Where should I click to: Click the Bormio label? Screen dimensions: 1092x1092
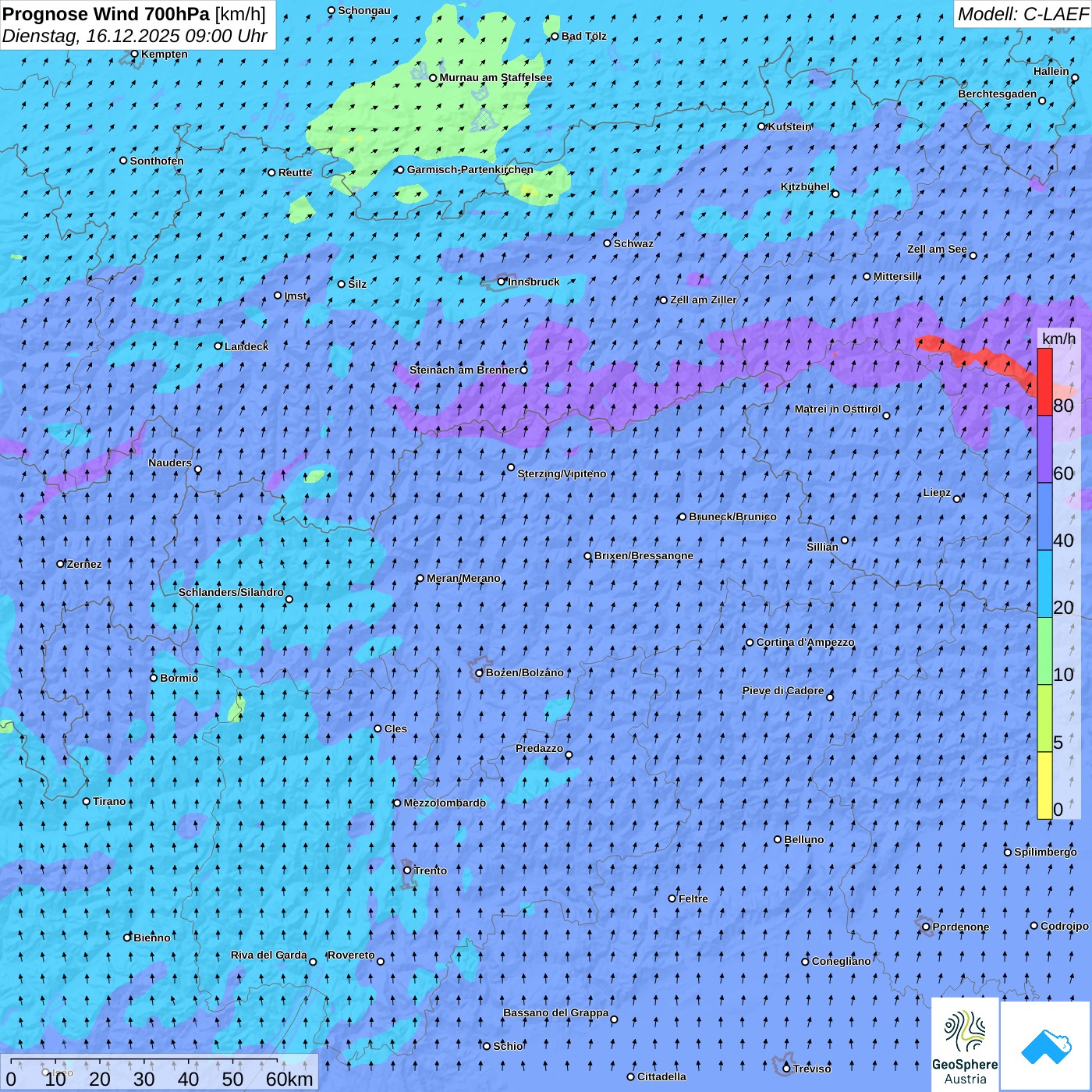[x=179, y=679]
